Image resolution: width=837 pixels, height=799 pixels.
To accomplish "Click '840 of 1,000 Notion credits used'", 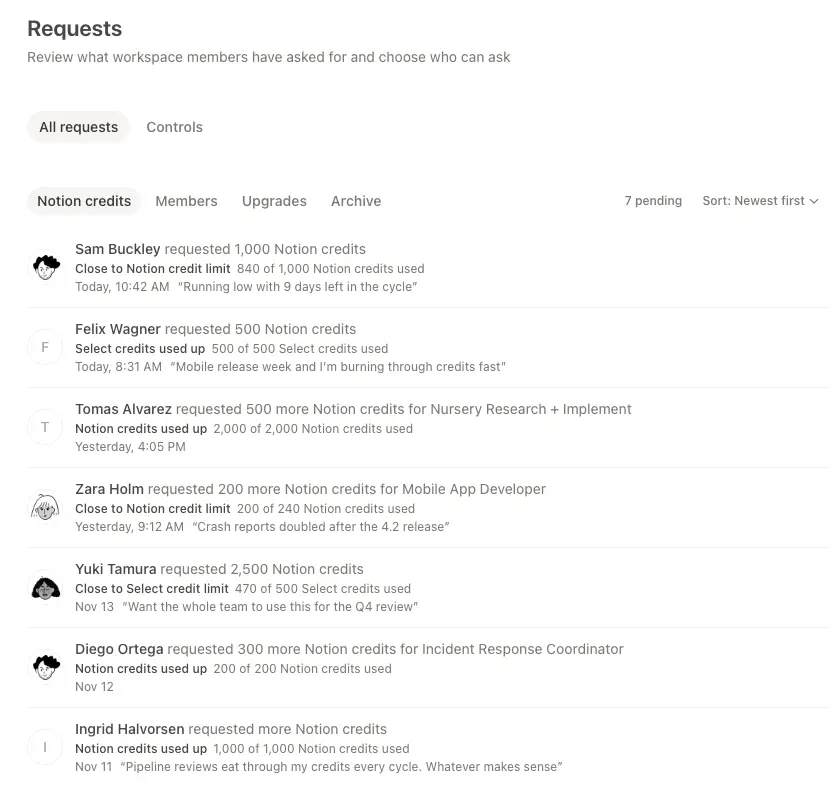I will pyautogui.click(x=330, y=268).
